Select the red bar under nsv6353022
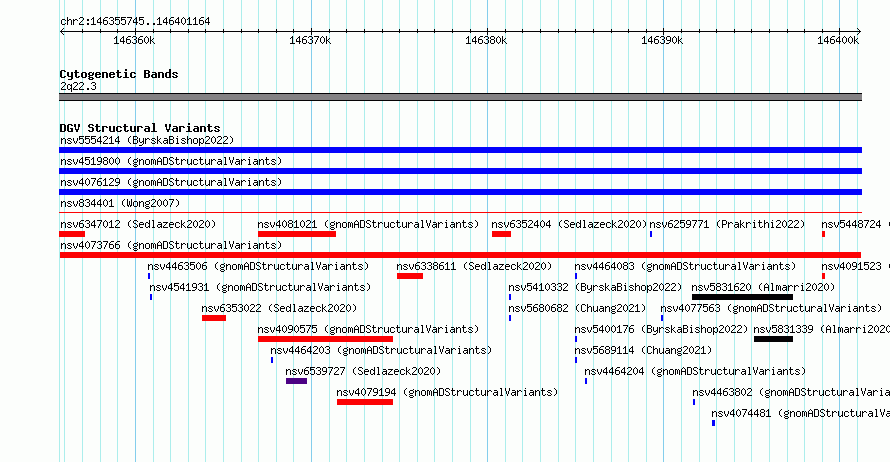The image size is (890, 462). click(214, 318)
